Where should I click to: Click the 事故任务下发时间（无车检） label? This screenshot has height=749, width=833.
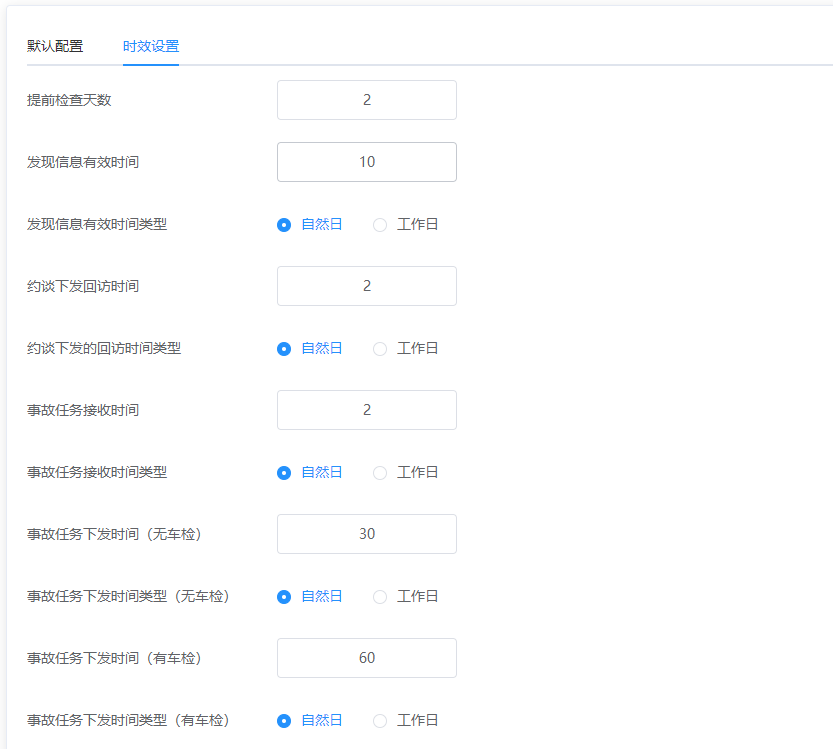[114, 534]
